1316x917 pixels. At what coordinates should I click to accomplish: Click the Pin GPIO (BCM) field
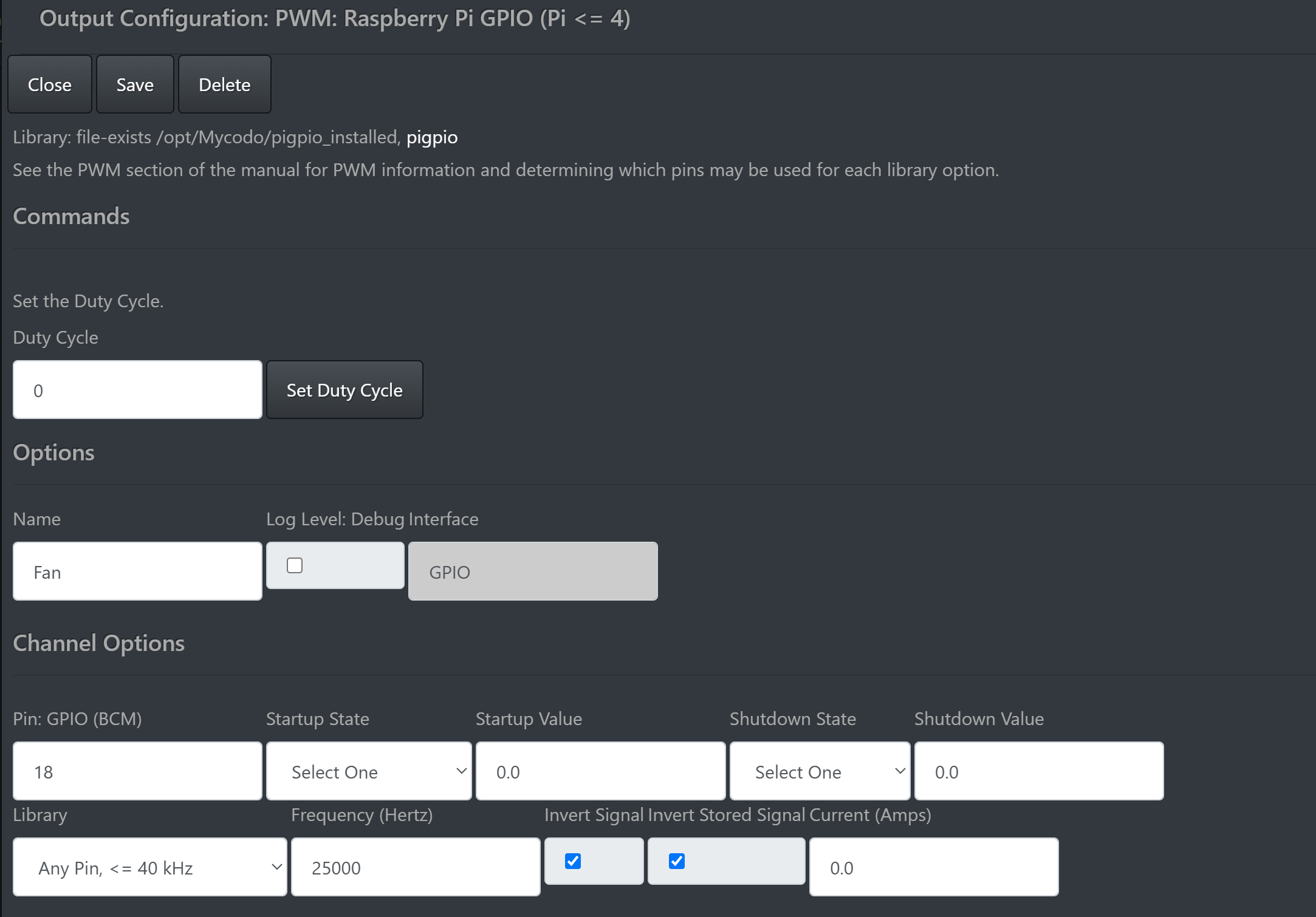(x=137, y=771)
